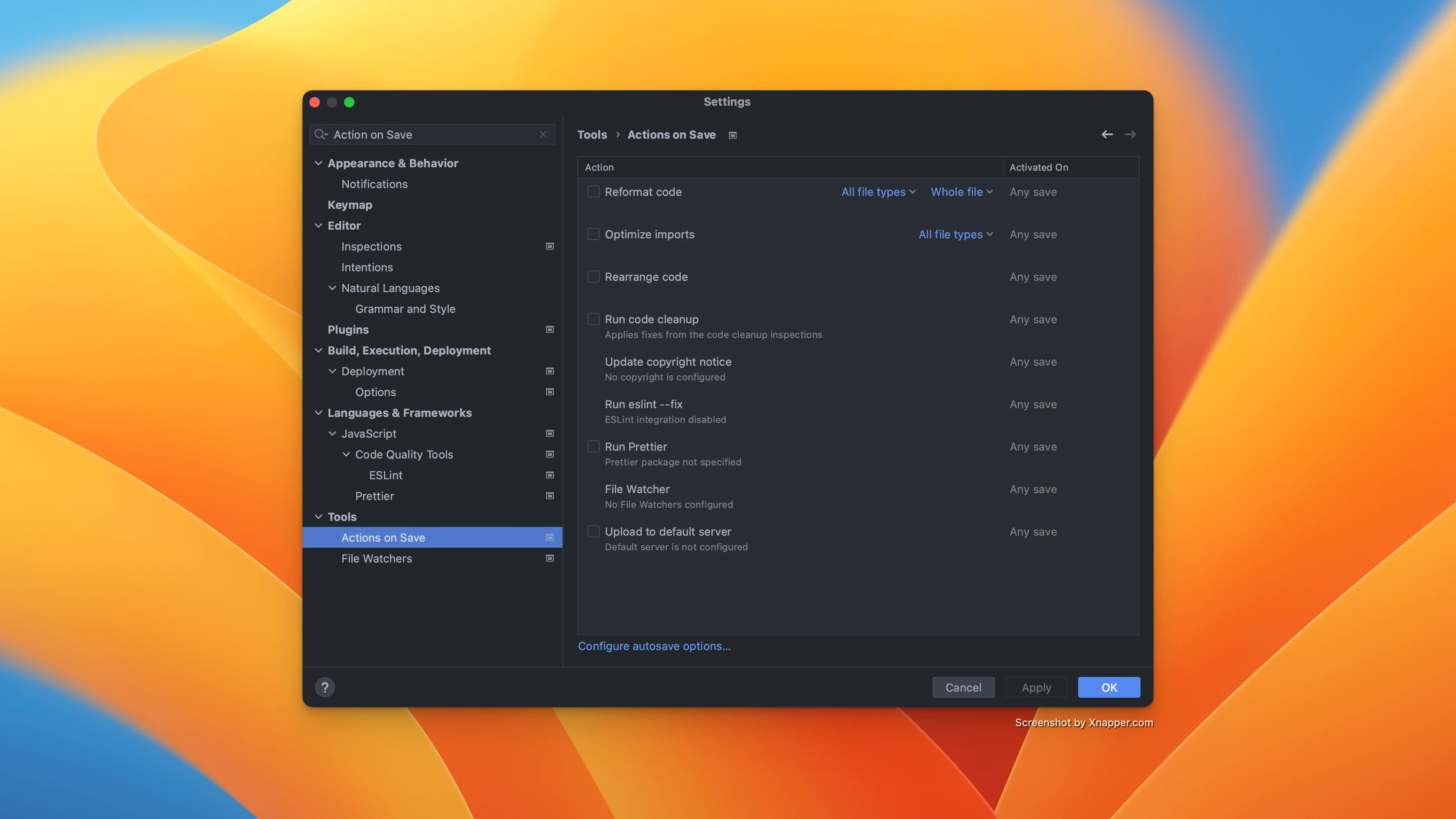Image resolution: width=1456 pixels, height=819 pixels.
Task: Click project-settings icon on Options row
Action: click(x=549, y=392)
